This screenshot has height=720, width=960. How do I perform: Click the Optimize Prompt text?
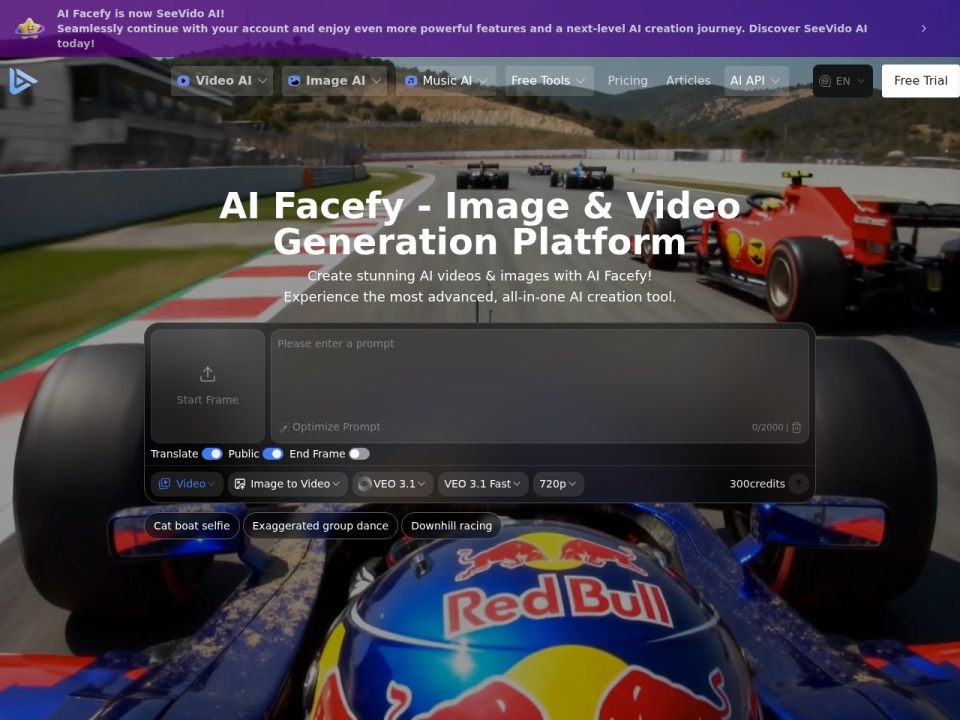click(x=336, y=427)
